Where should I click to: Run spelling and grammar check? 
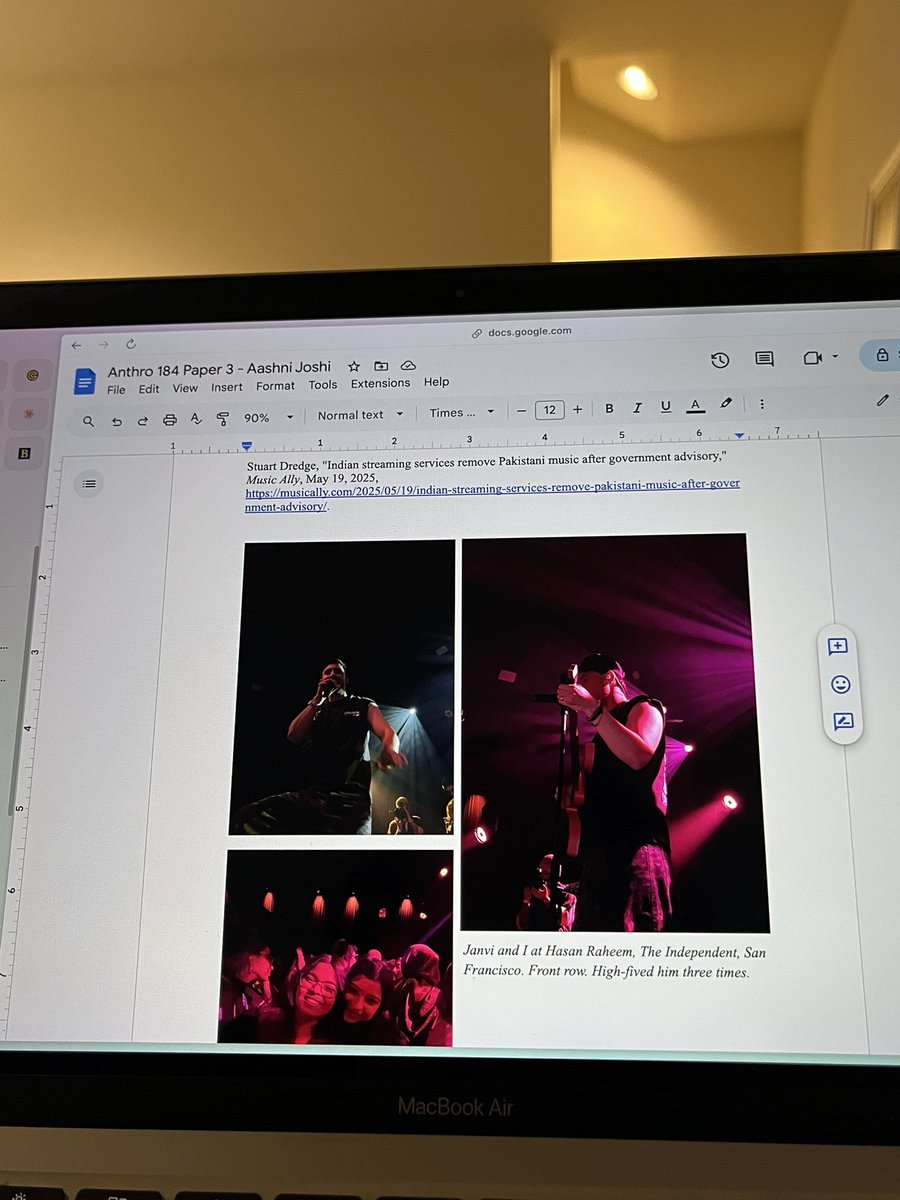point(196,419)
